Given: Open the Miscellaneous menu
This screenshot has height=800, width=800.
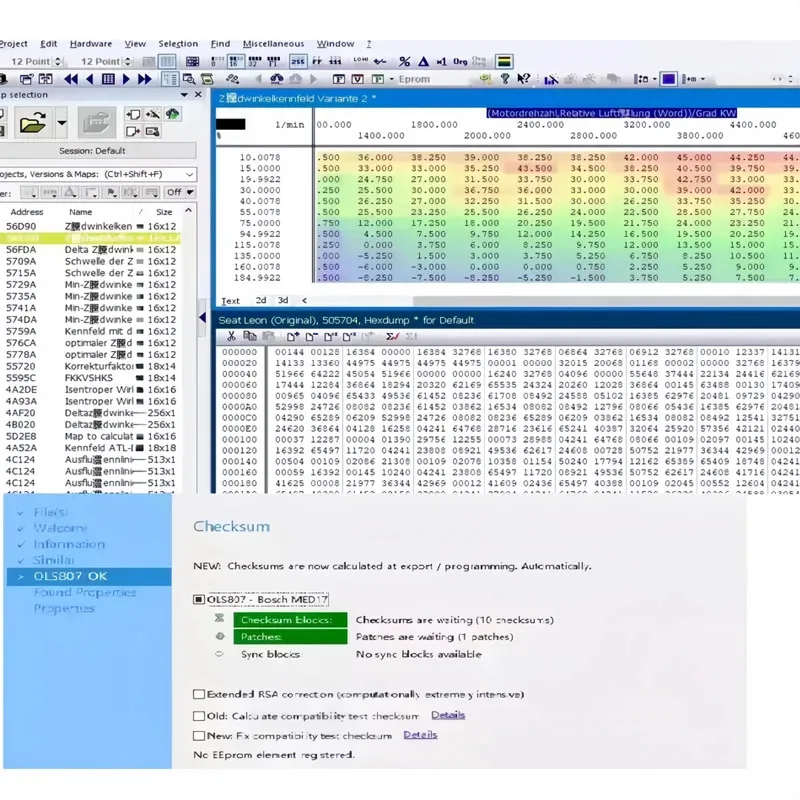Looking at the screenshot, I should [273, 43].
